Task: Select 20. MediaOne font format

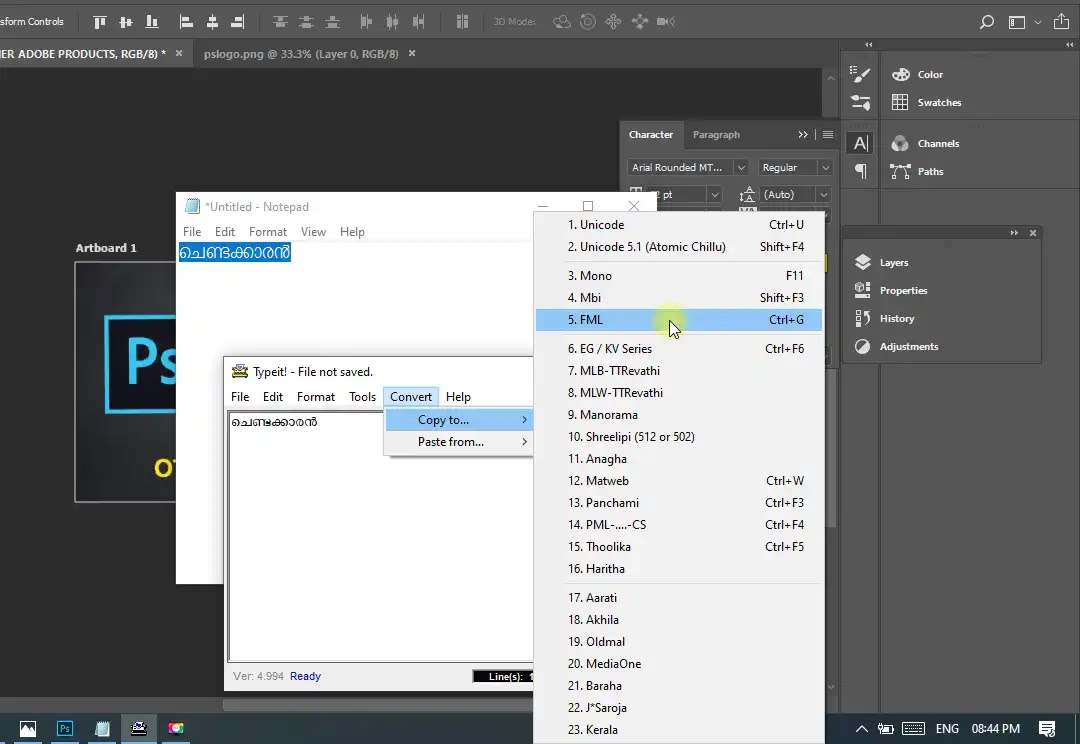Action: (x=678, y=663)
